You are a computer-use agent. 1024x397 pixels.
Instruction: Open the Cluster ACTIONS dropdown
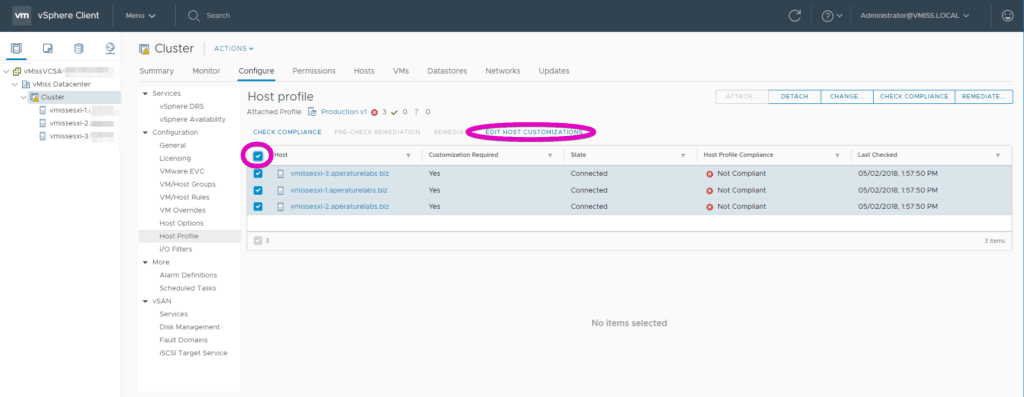pyautogui.click(x=234, y=48)
